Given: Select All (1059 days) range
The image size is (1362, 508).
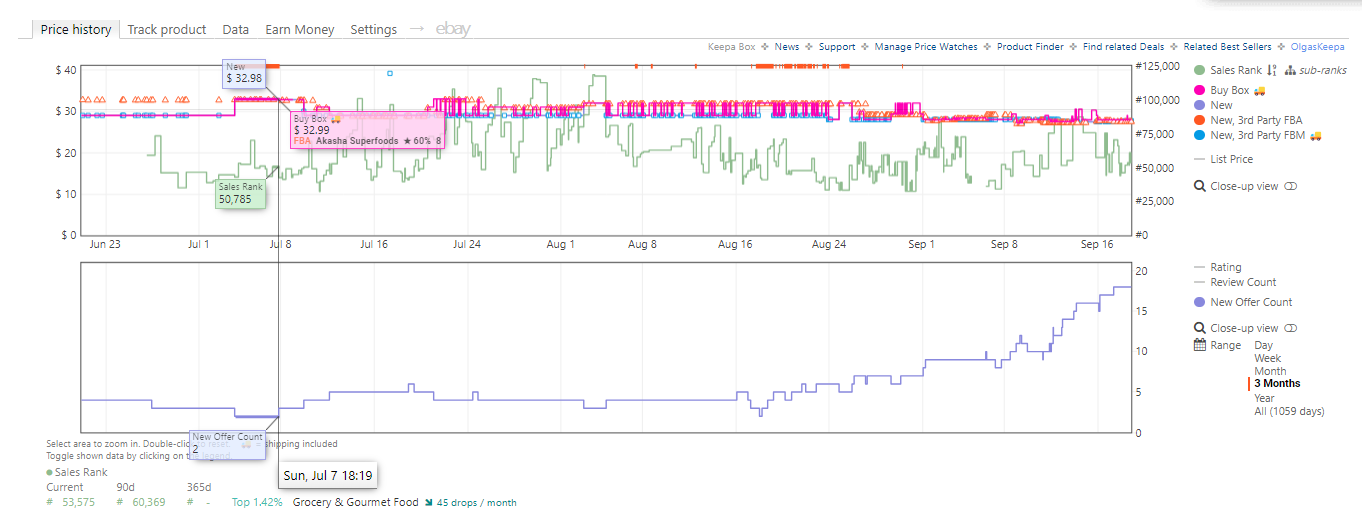Looking at the screenshot, I should pyautogui.click(x=1289, y=411).
